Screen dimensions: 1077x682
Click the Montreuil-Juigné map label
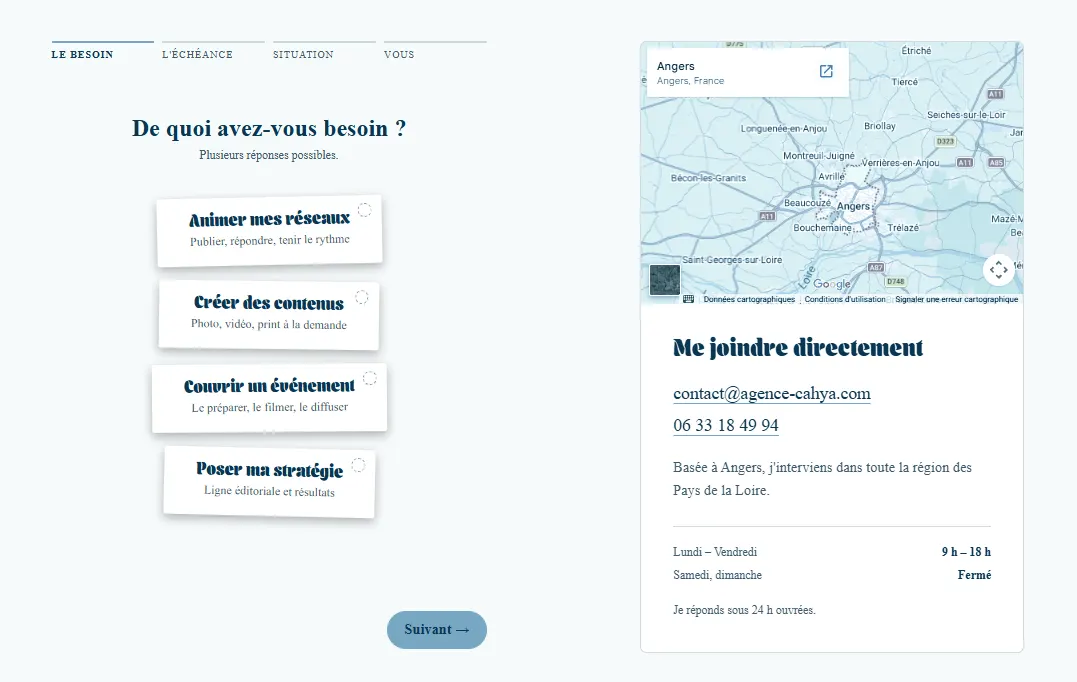click(x=819, y=156)
